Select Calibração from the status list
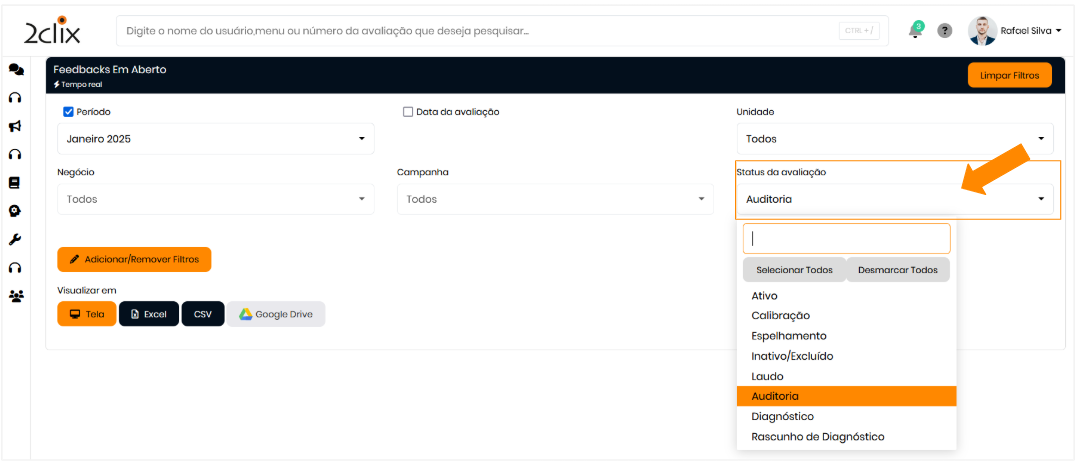Screen dimensions: 1081x469 pos(780,316)
